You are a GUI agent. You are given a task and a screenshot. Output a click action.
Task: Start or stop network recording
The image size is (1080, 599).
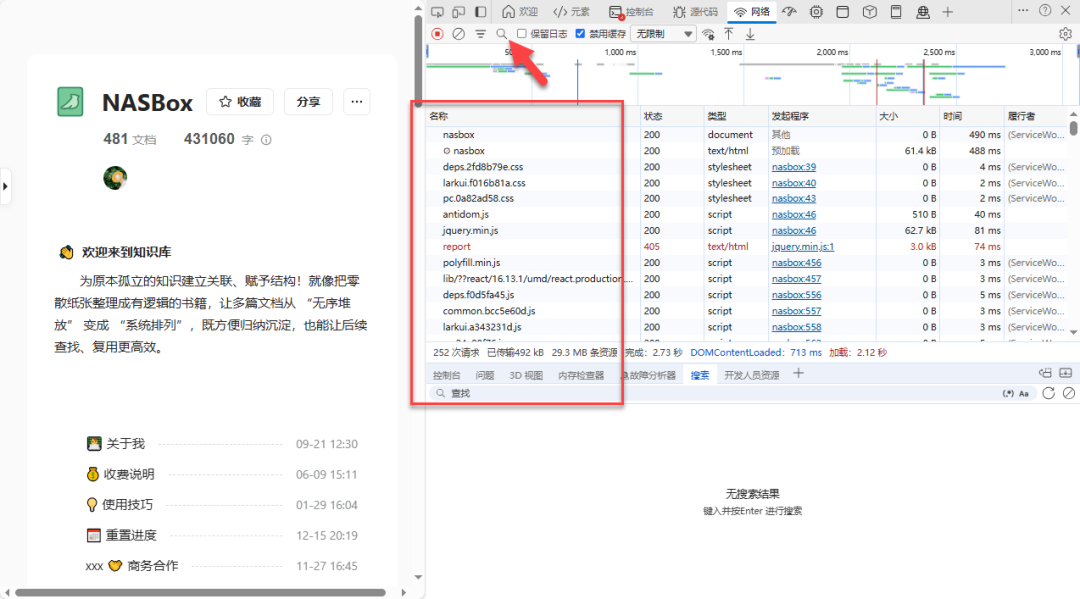pos(437,33)
